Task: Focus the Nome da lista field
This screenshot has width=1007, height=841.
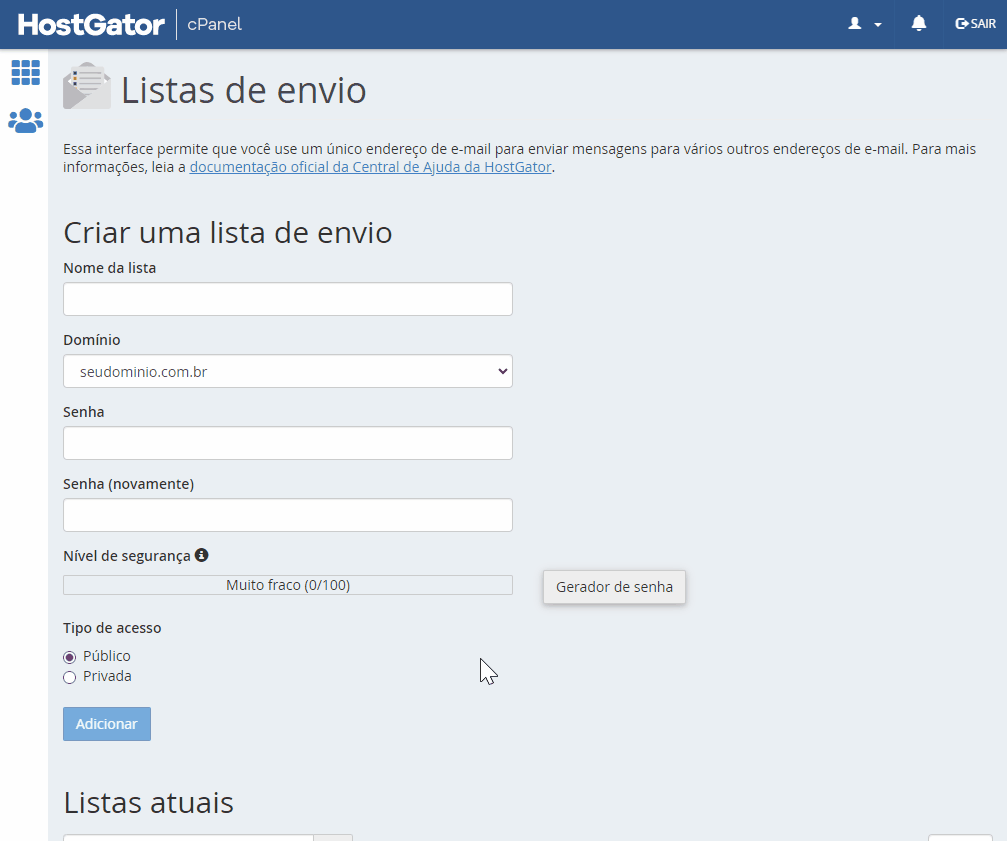Action: tap(288, 299)
